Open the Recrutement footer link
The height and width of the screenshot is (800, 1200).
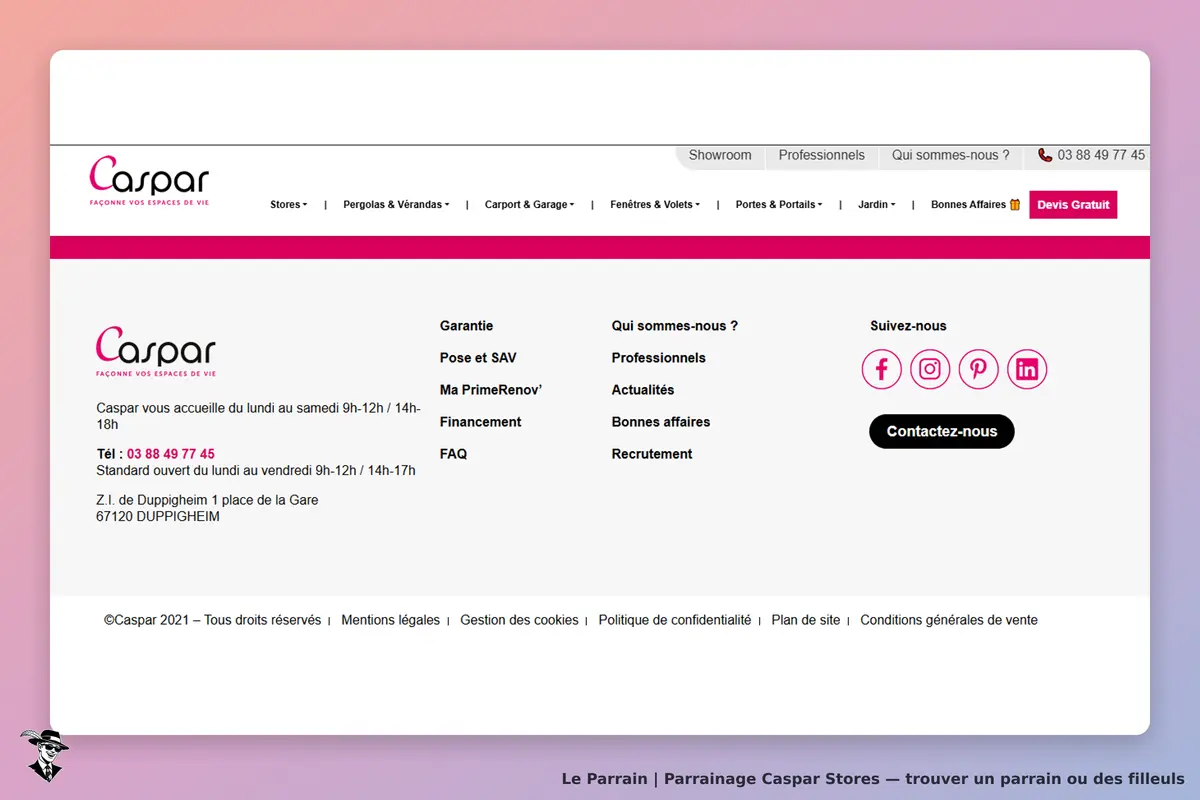tap(652, 454)
